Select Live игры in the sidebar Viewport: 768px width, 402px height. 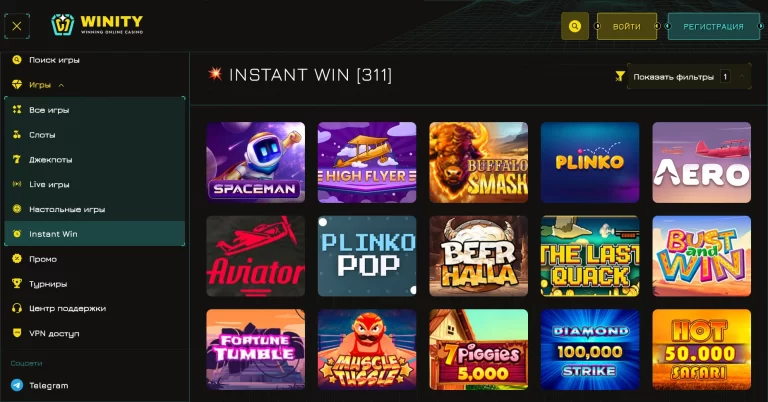pyautogui.click(x=95, y=184)
